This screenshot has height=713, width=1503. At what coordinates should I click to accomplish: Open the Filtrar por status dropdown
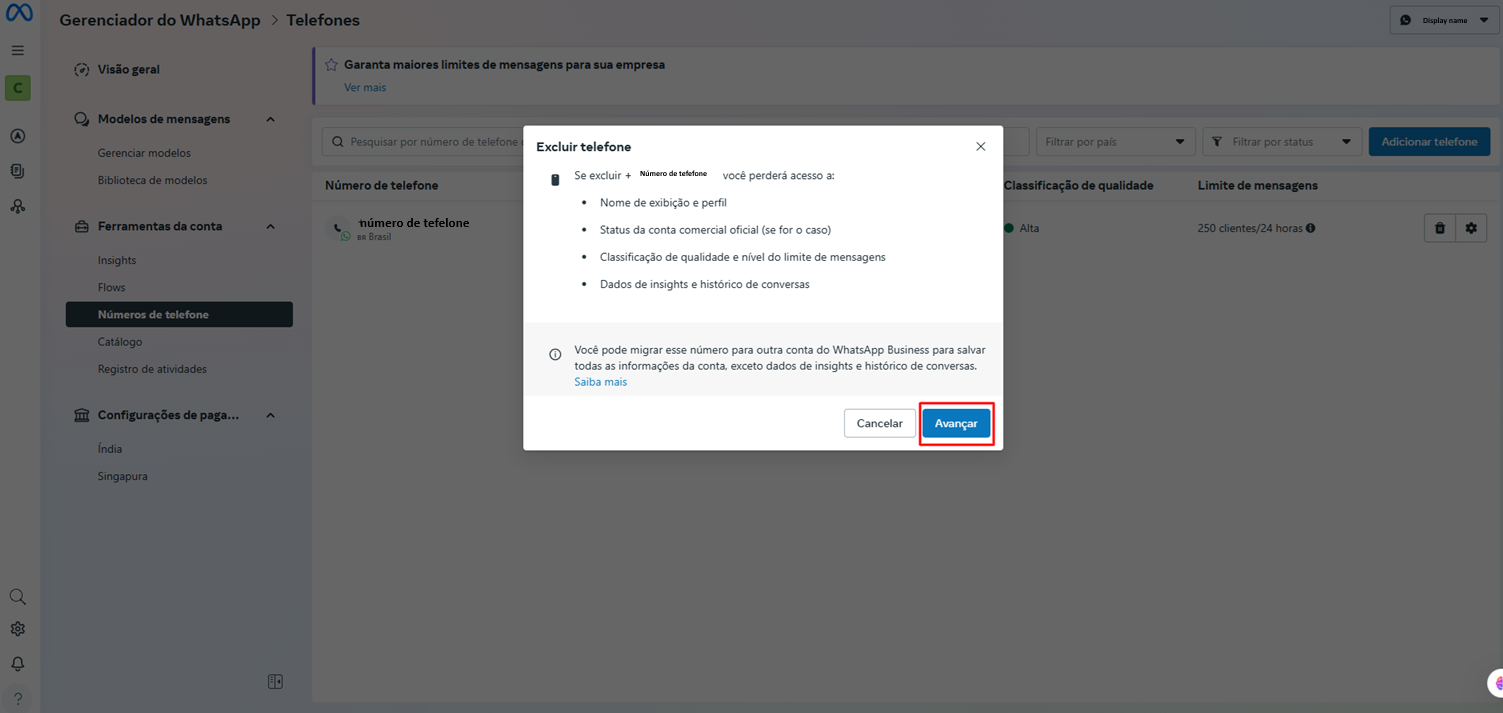[x=1282, y=142]
